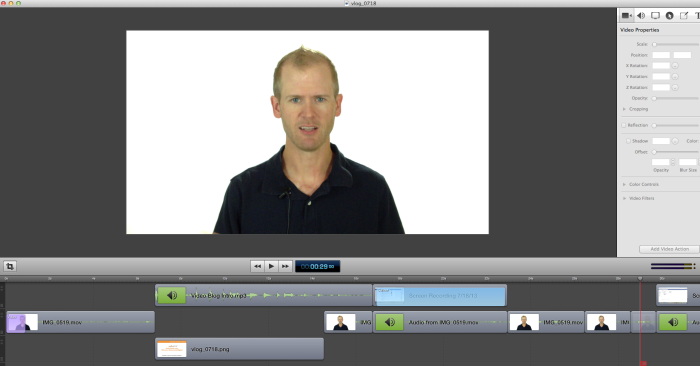The height and width of the screenshot is (366, 700).
Task: Click the speaker icon on the clip right of the playhead
Action: tap(673, 322)
